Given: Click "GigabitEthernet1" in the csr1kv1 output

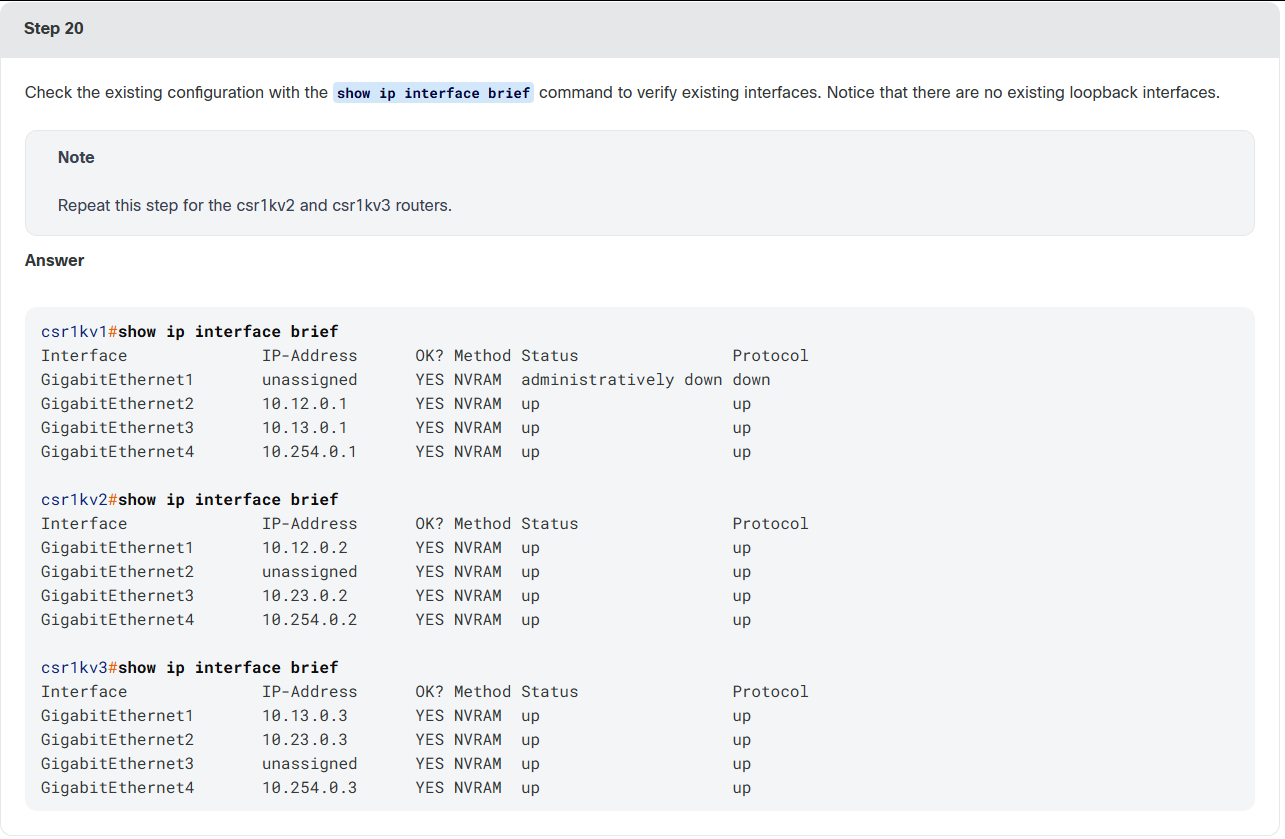Looking at the screenshot, I should tap(118, 380).
